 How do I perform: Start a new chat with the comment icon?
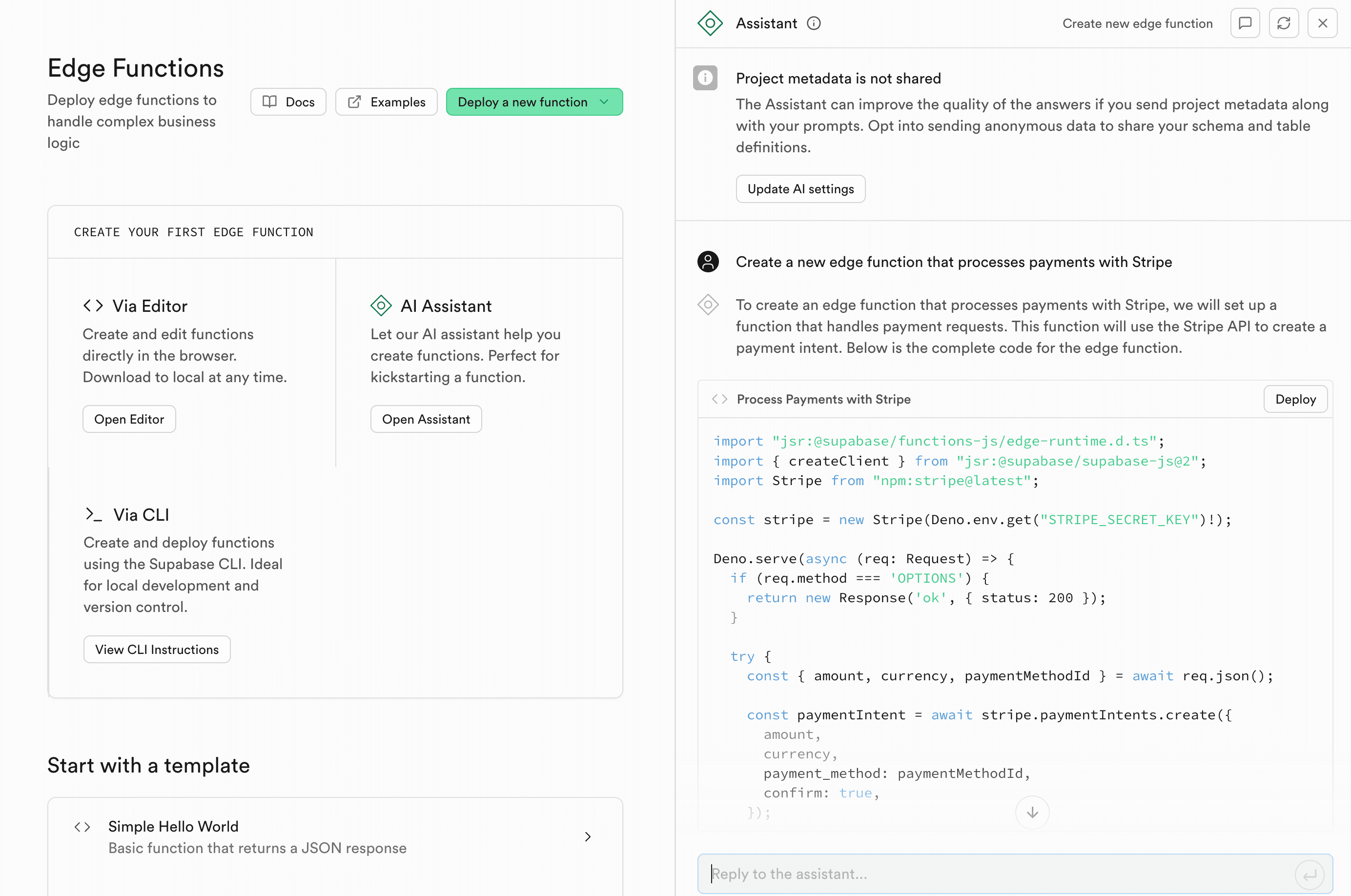[x=1245, y=23]
